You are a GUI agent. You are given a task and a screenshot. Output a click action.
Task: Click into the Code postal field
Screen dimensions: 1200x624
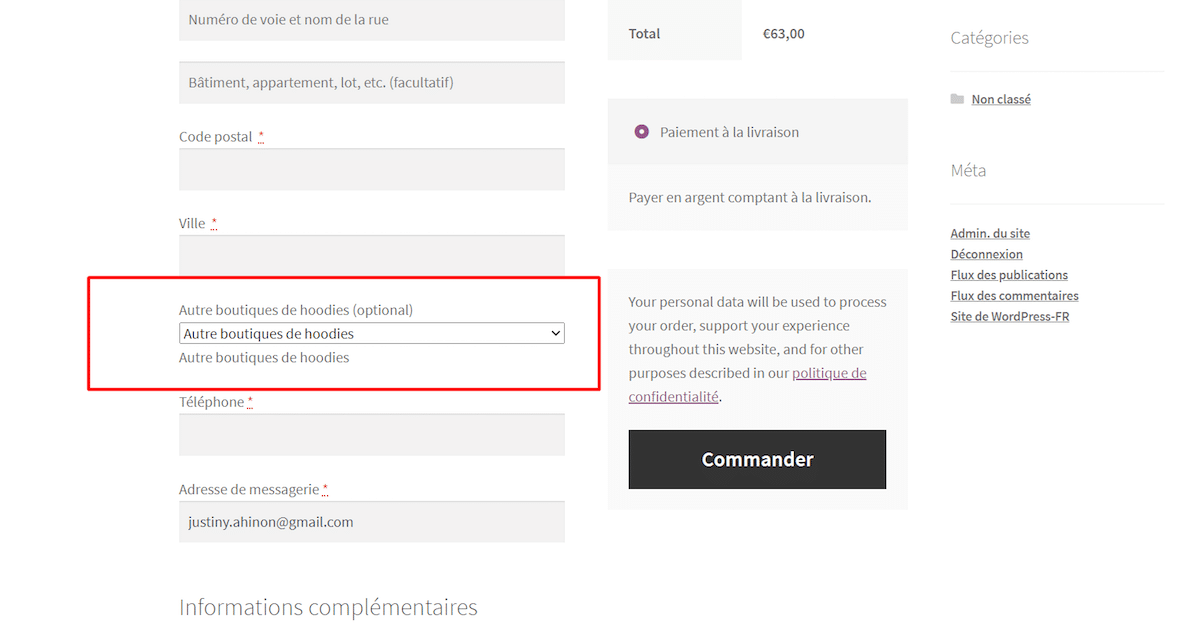pos(371,169)
